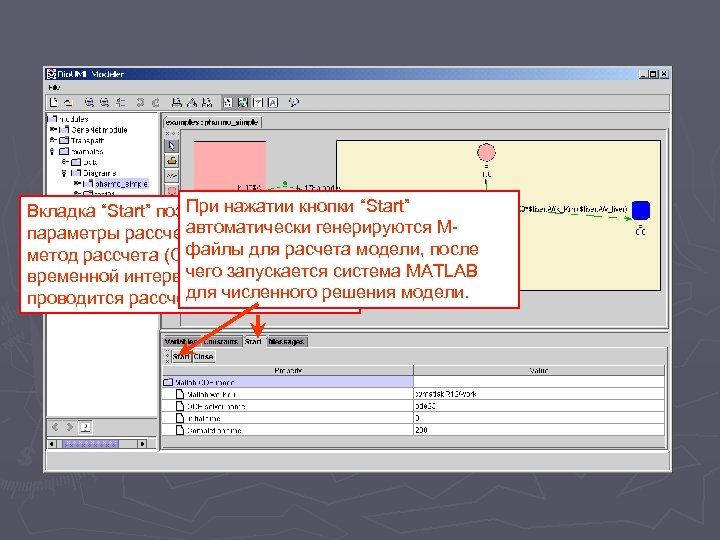Click the Property column header
The width and height of the screenshot is (720, 540).
288,370
